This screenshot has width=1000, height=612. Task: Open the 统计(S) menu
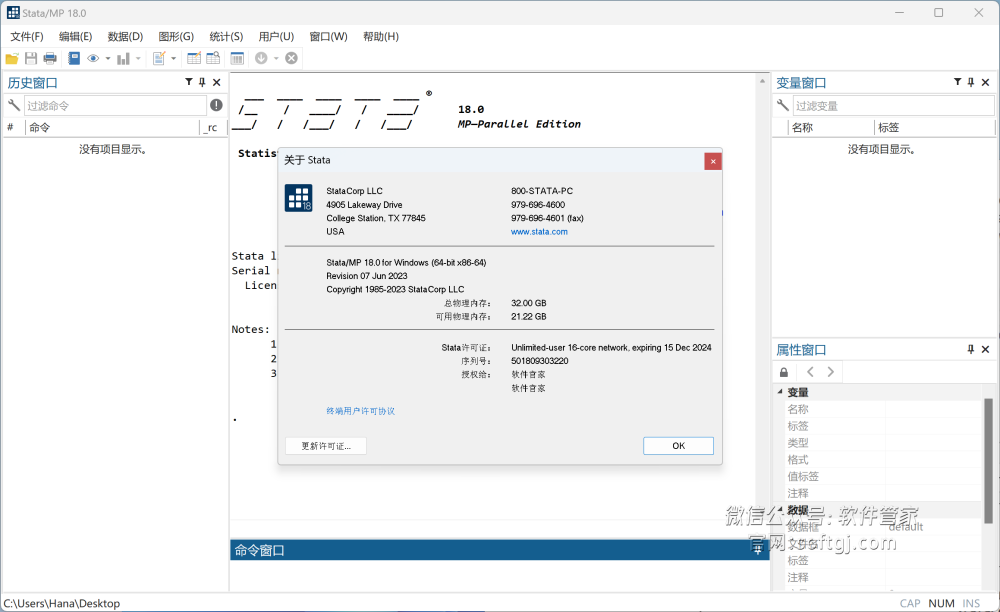click(226, 36)
